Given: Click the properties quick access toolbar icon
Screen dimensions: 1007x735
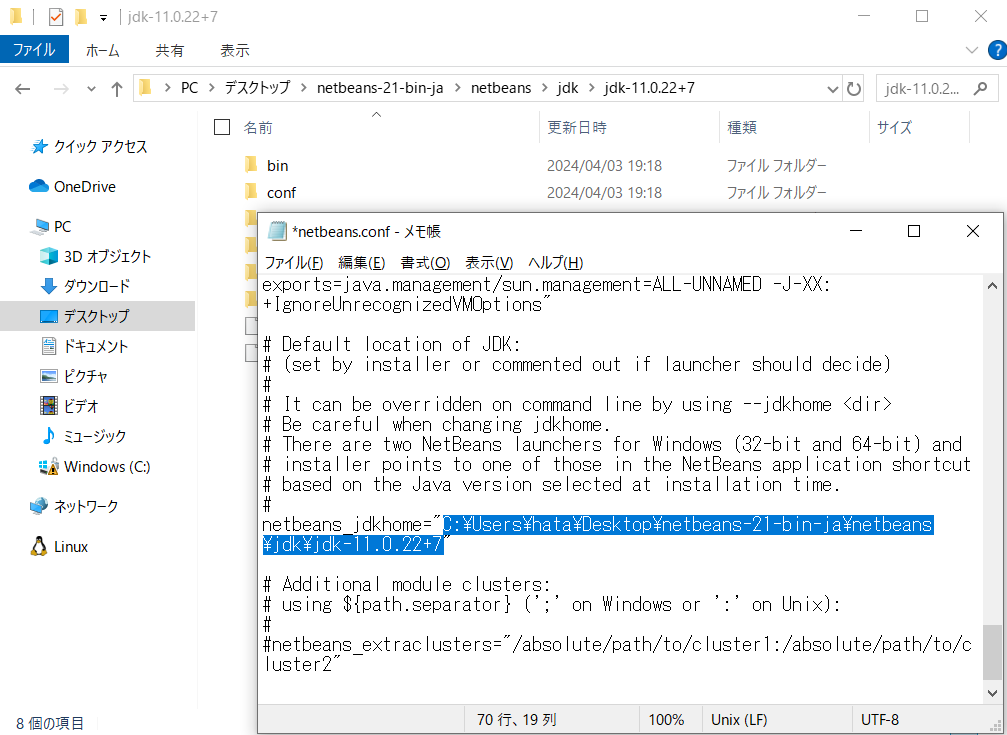Looking at the screenshot, I should (56, 17).
